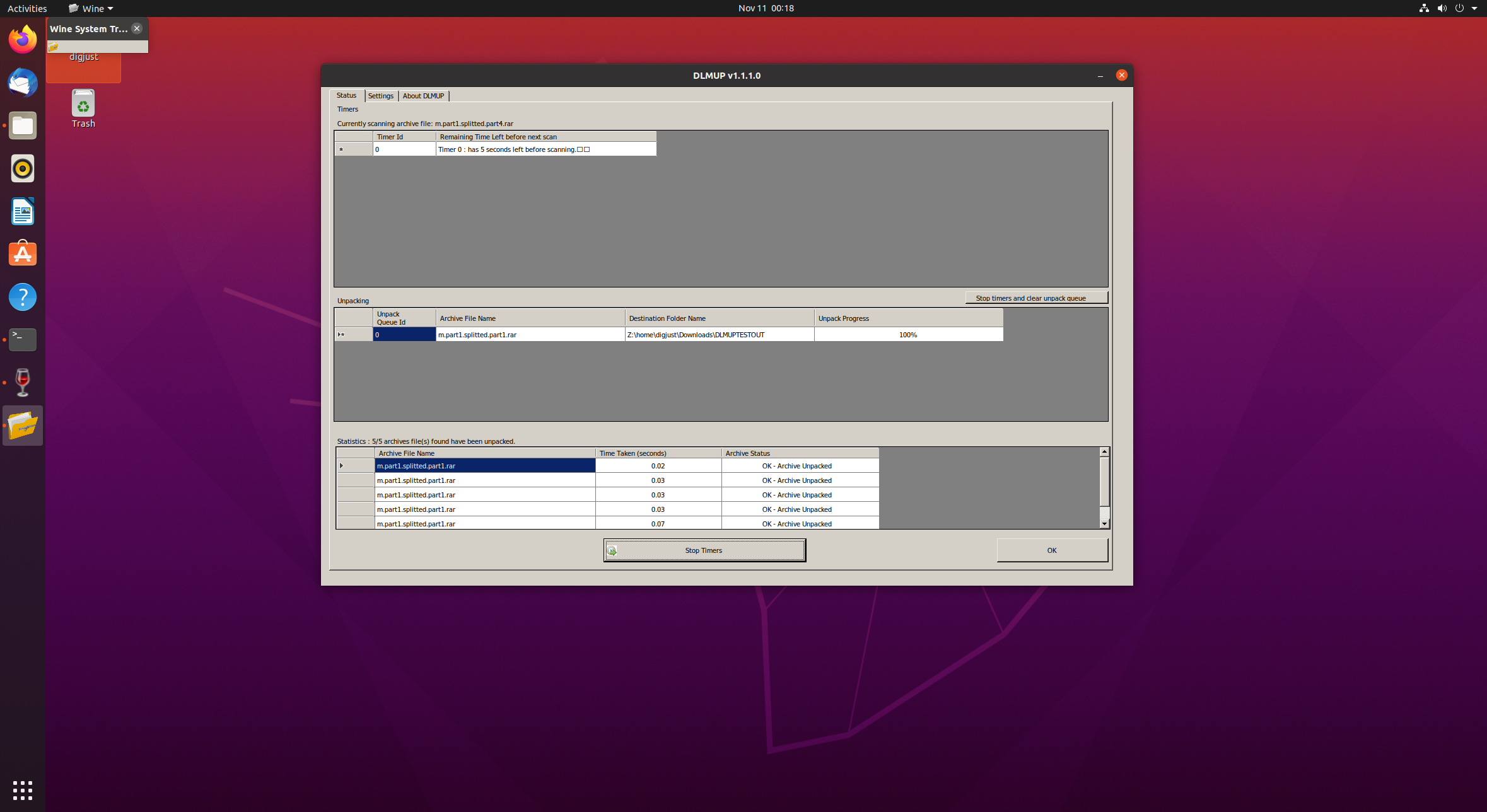Show applications grid in dock
1487x812 pixels.
click(23, 790)
